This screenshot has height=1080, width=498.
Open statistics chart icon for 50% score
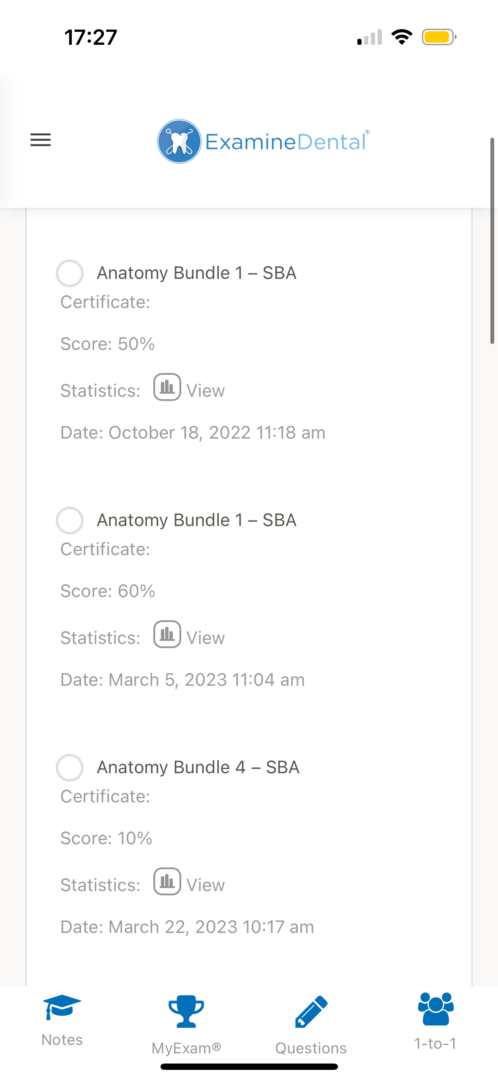pyautogui.click(x=167, y=387)
